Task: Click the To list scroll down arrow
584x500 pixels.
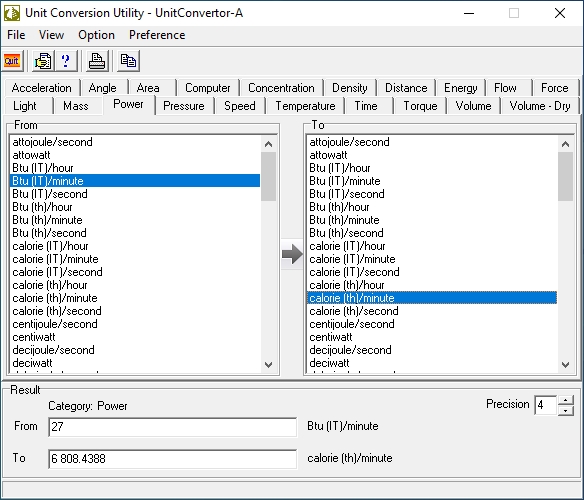Action: [565, 364]
